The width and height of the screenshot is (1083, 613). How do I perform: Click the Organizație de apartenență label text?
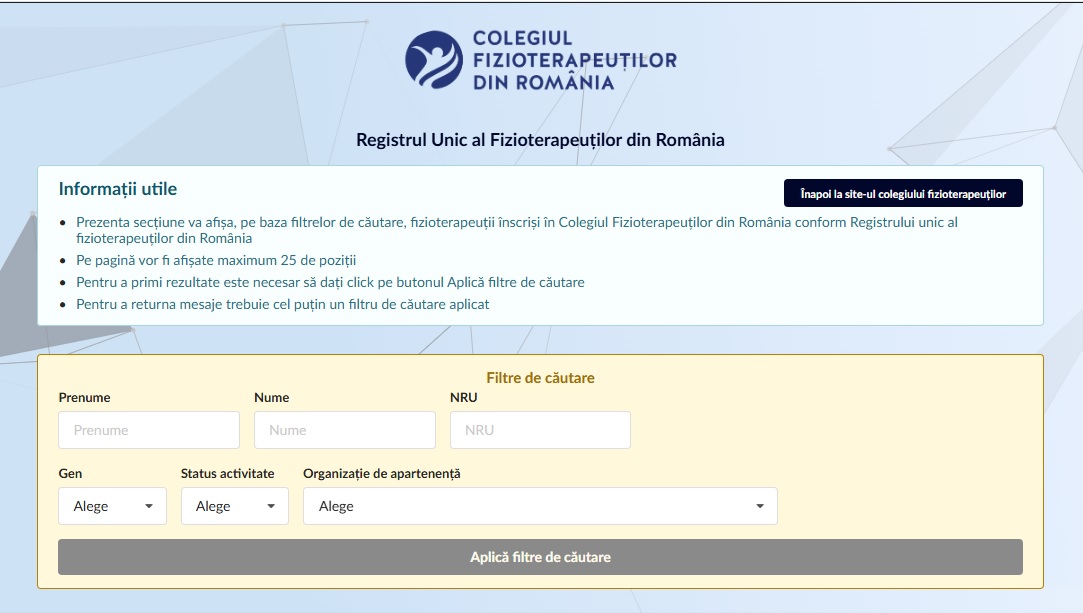(381, 473)
